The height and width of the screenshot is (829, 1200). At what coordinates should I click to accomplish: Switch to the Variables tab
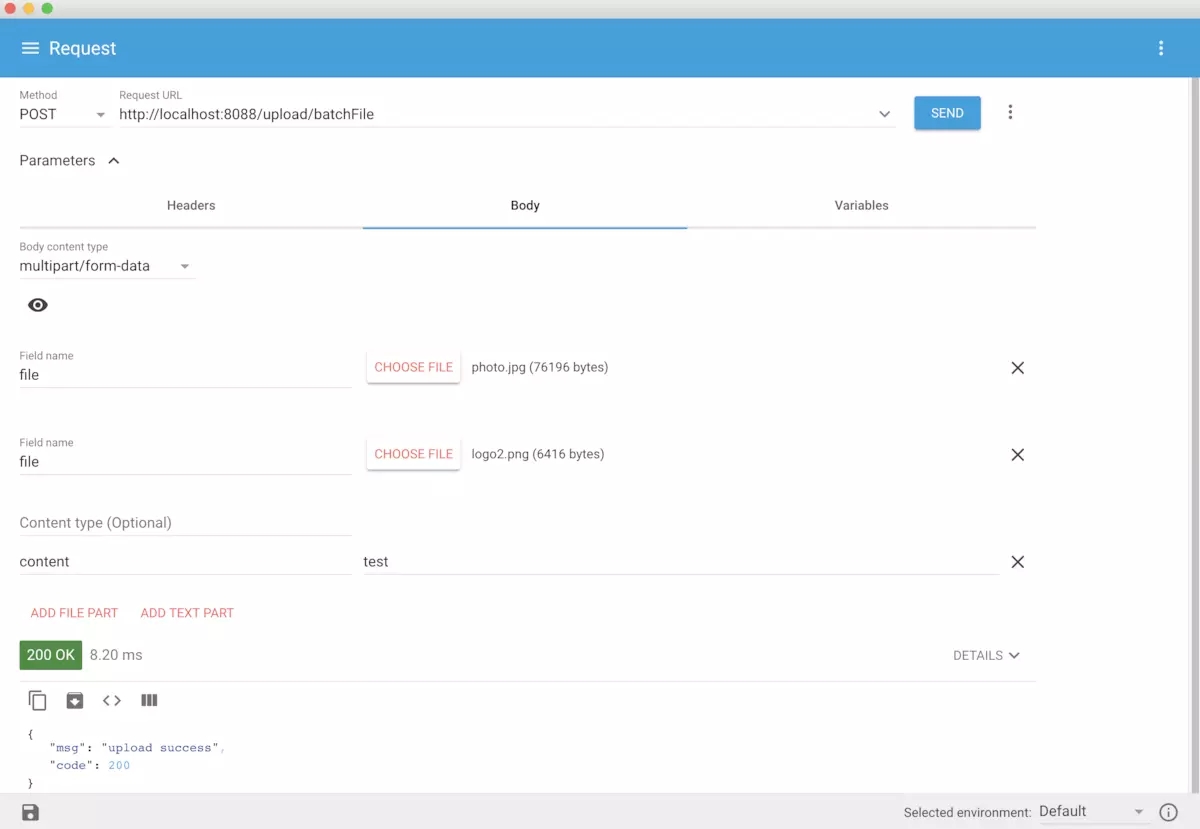(861, 205)
